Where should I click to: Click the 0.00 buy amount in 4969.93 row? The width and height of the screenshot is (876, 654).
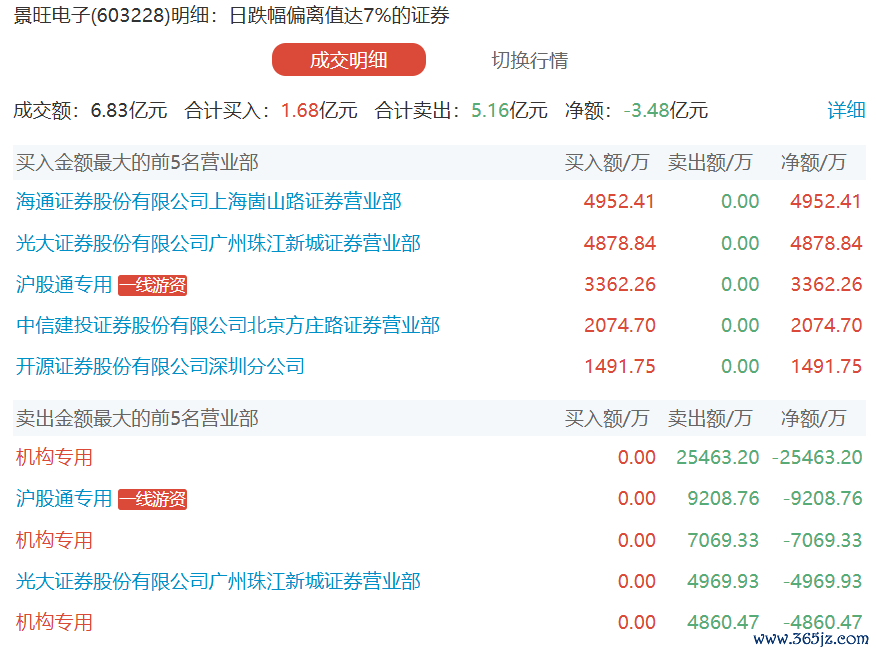click(637, 581)
